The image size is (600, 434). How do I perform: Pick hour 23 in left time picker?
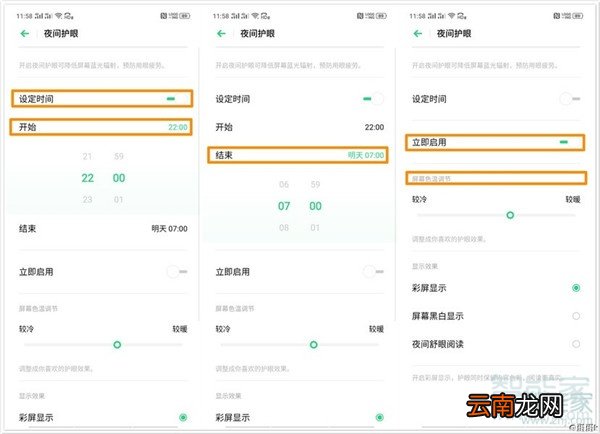point(87,199)
